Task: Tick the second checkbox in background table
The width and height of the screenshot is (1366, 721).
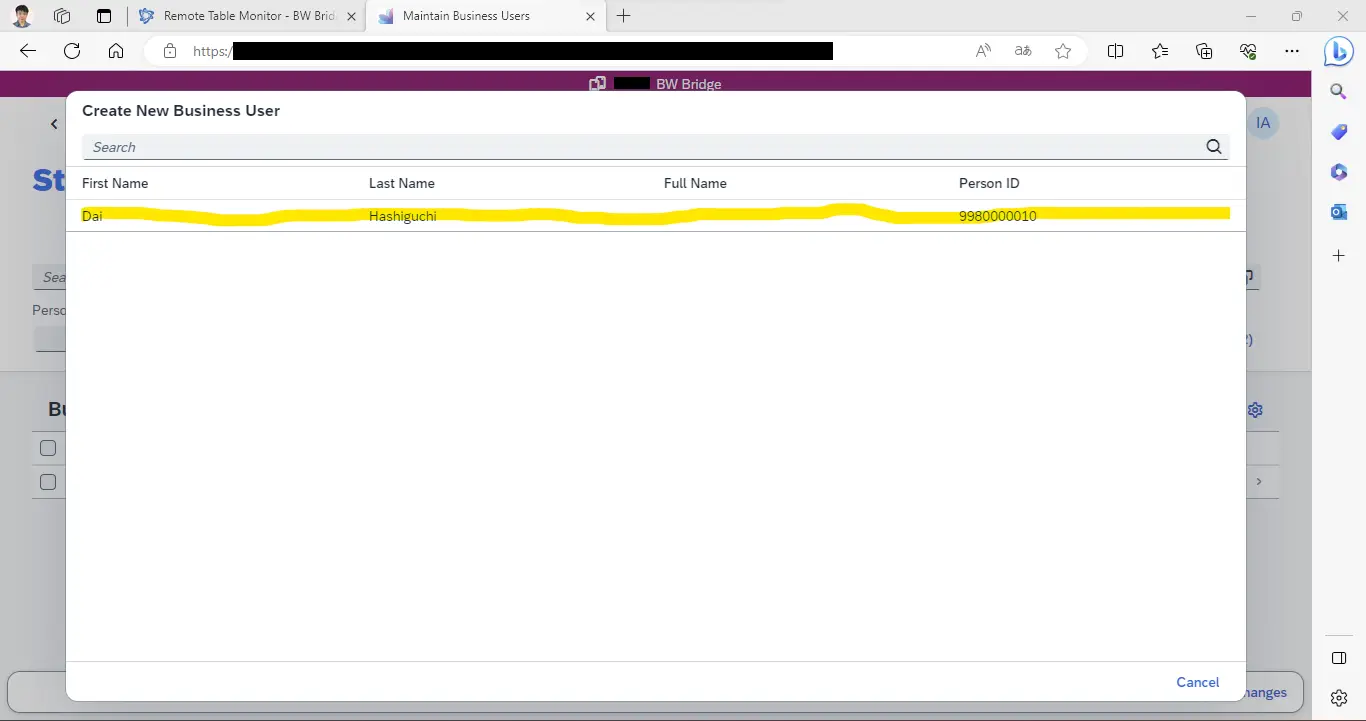Action: 48,482
